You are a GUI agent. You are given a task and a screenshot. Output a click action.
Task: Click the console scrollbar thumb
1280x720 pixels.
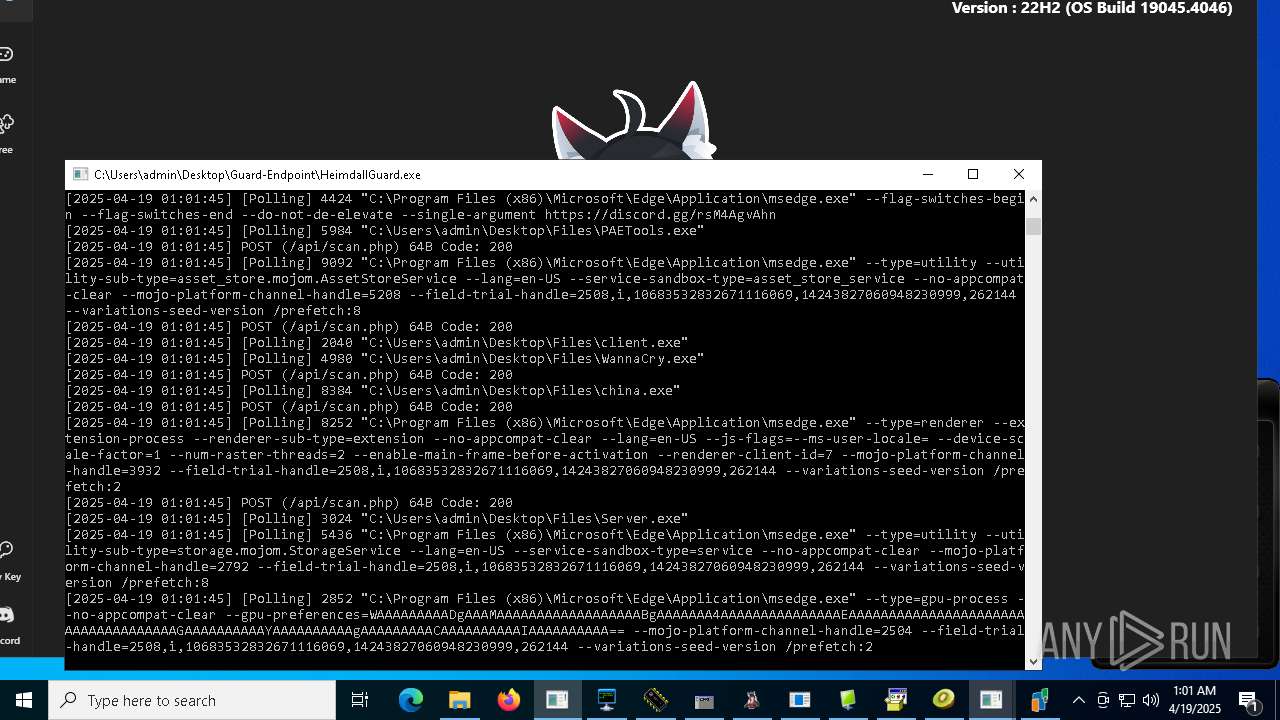point(1033,227)
